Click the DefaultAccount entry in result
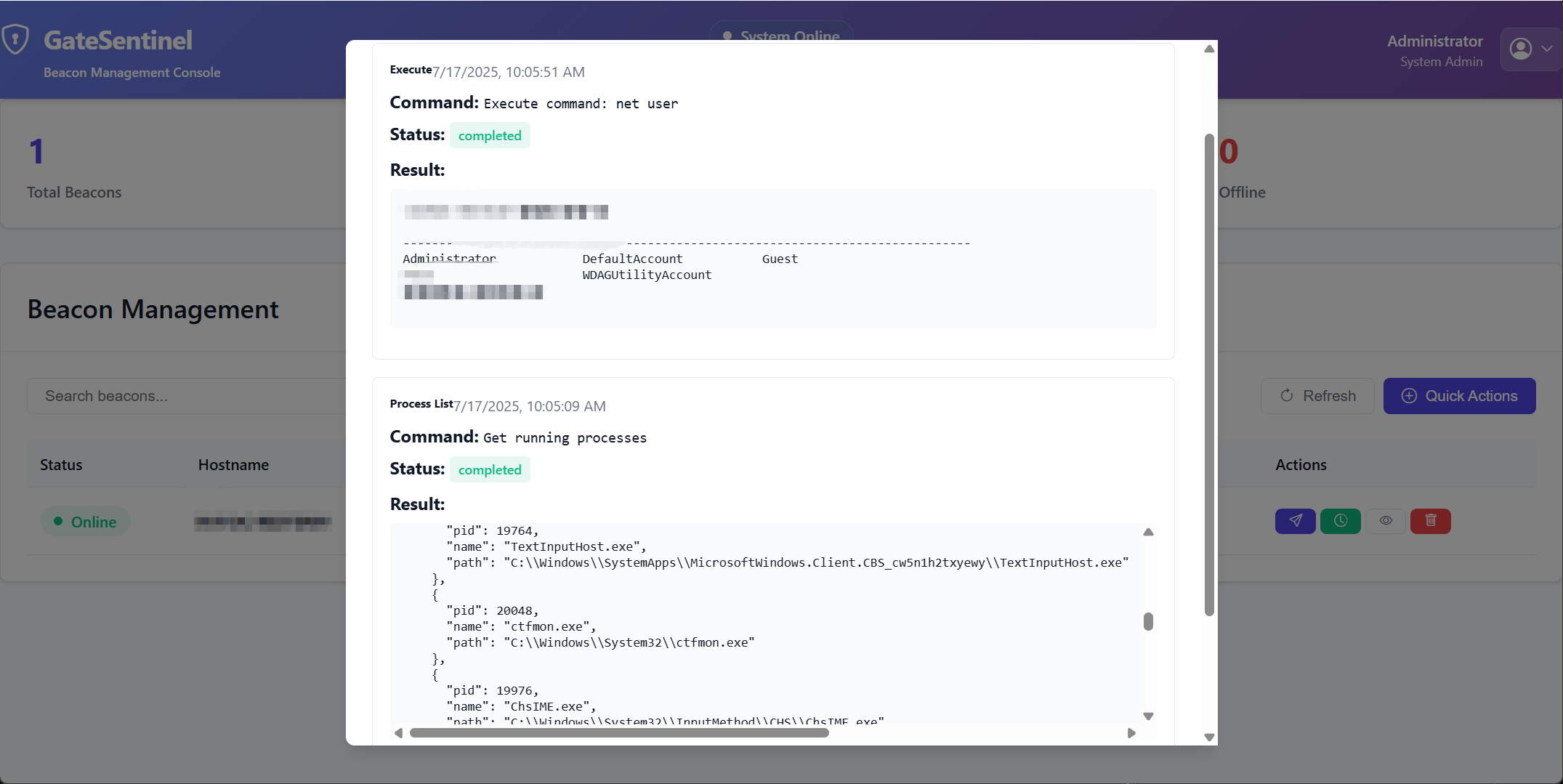The image size is (1563, 784). [632, 259]
